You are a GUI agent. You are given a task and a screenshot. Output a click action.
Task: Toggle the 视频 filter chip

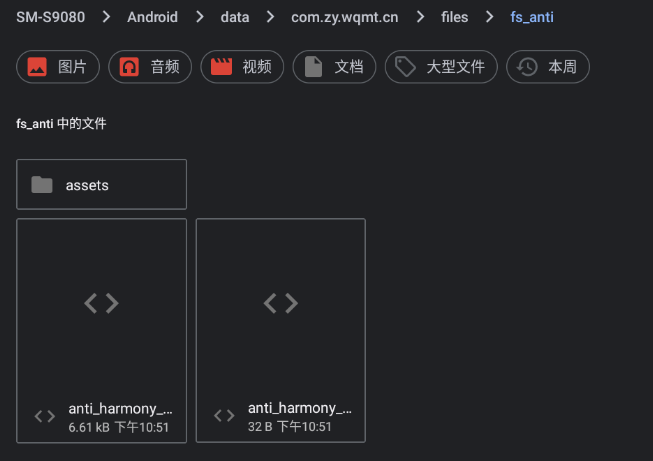coord(242,67)
